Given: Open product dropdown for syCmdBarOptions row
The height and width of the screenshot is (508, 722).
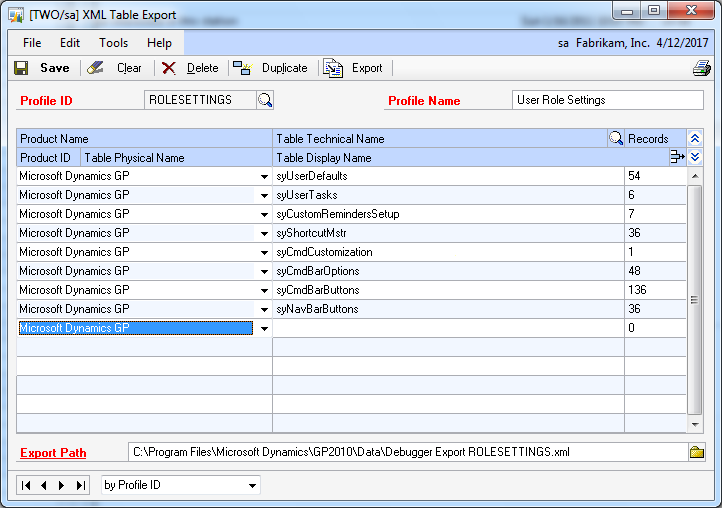Looking at the screenshot, I should 264,271.
